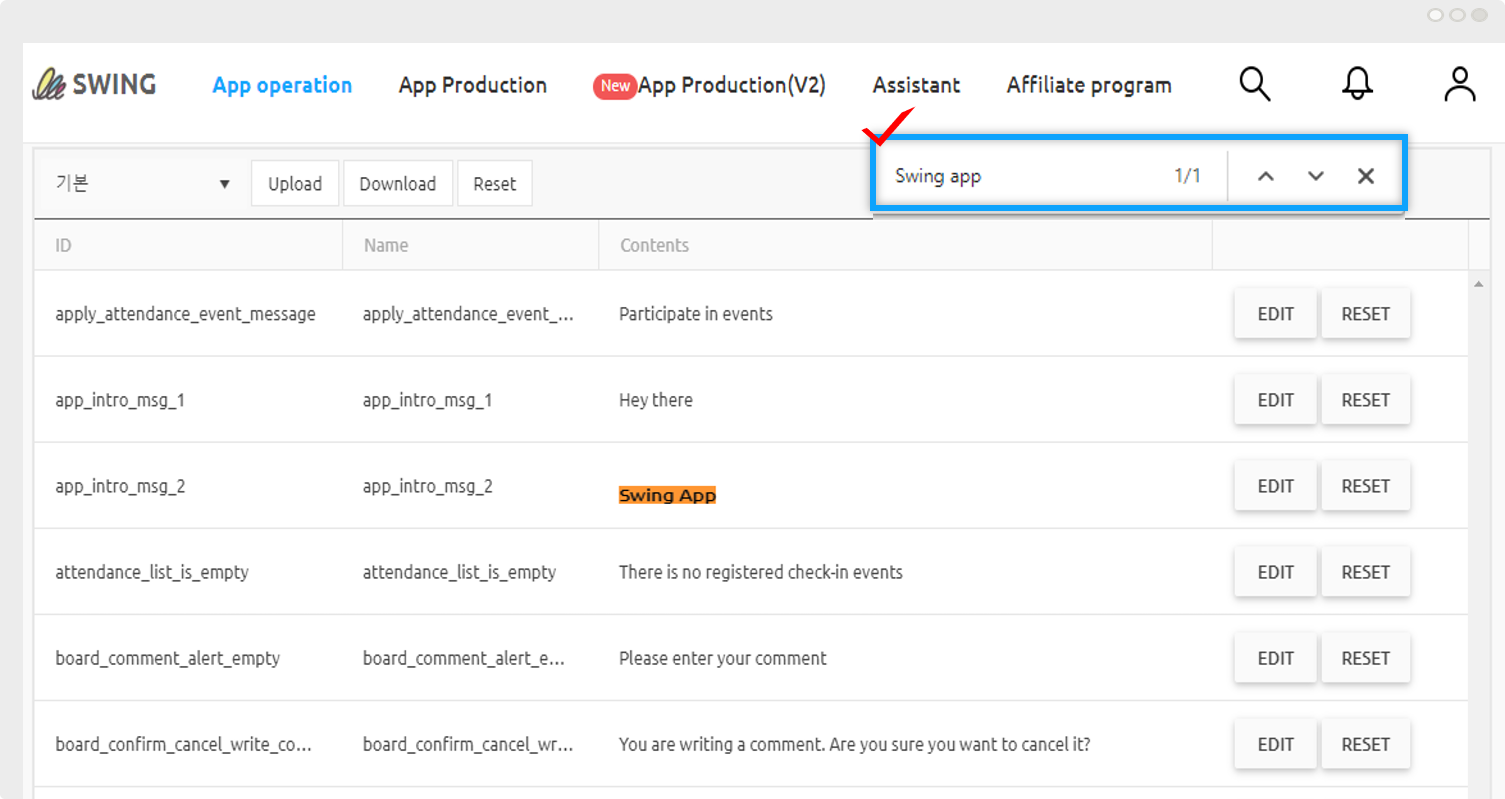Image resolution: width=1505 pixels, height=799 pixels.
Task: Reset the attendance_list_is_empty row
Action: point(1365,572)
